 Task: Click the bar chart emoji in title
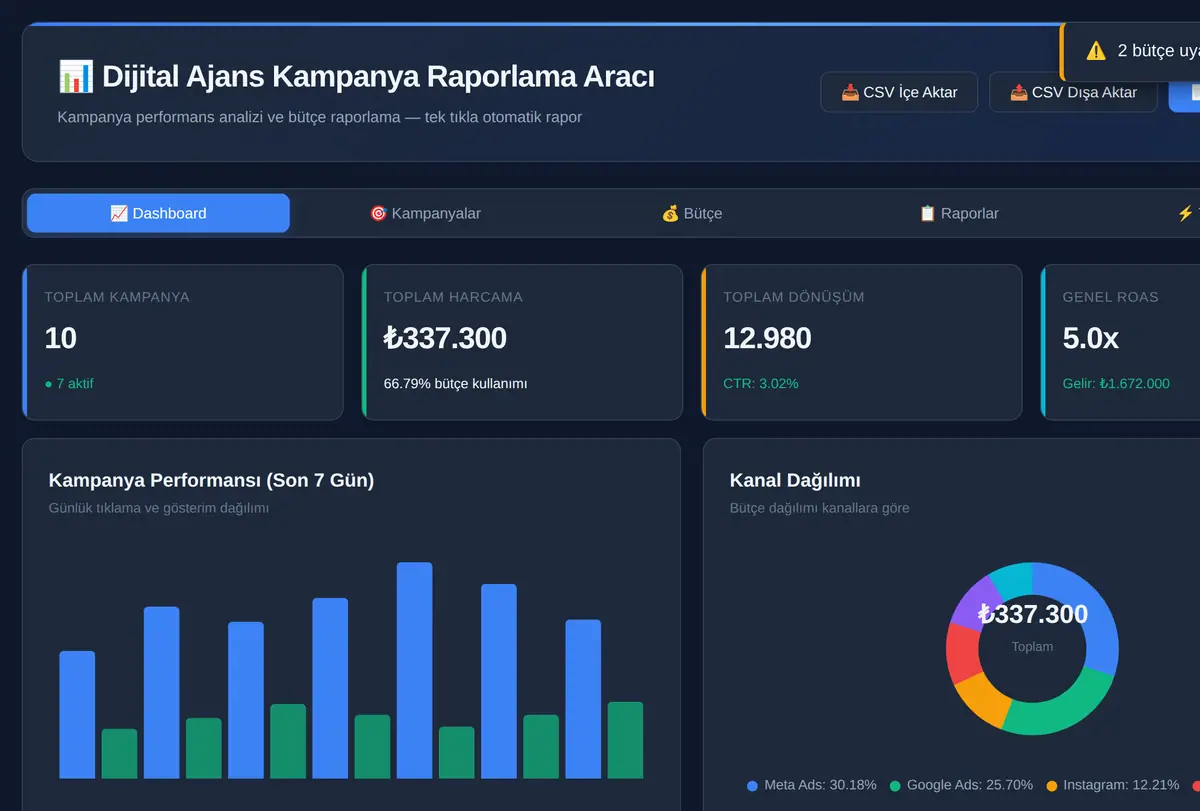click(76, 76)
